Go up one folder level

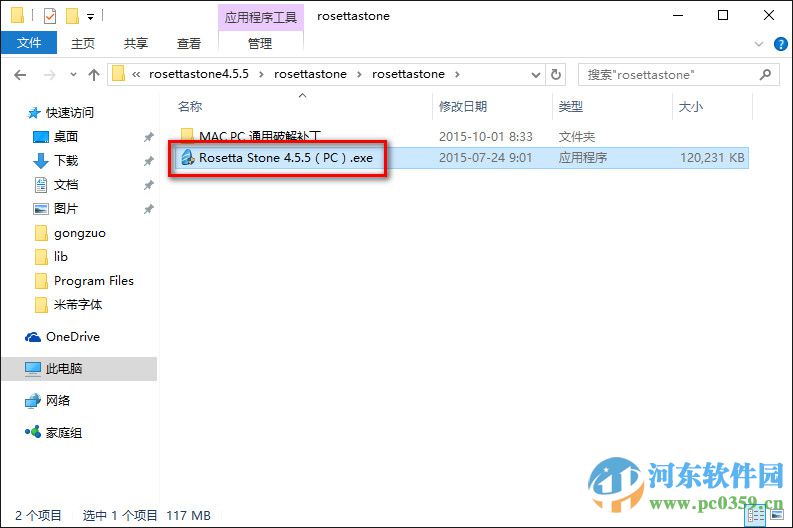click(x=94, y=75)
